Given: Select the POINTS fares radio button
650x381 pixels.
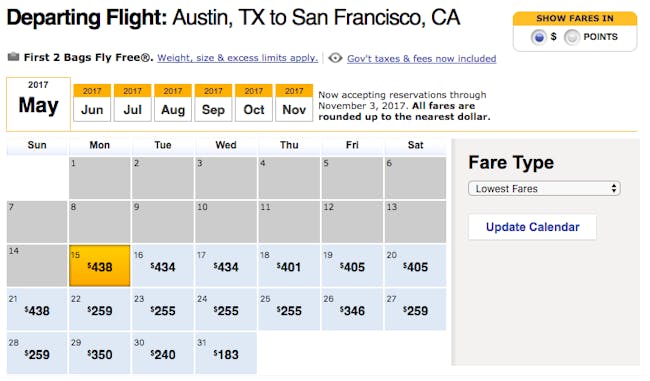Looking at the screenshot, I should [x=572, y=37].
